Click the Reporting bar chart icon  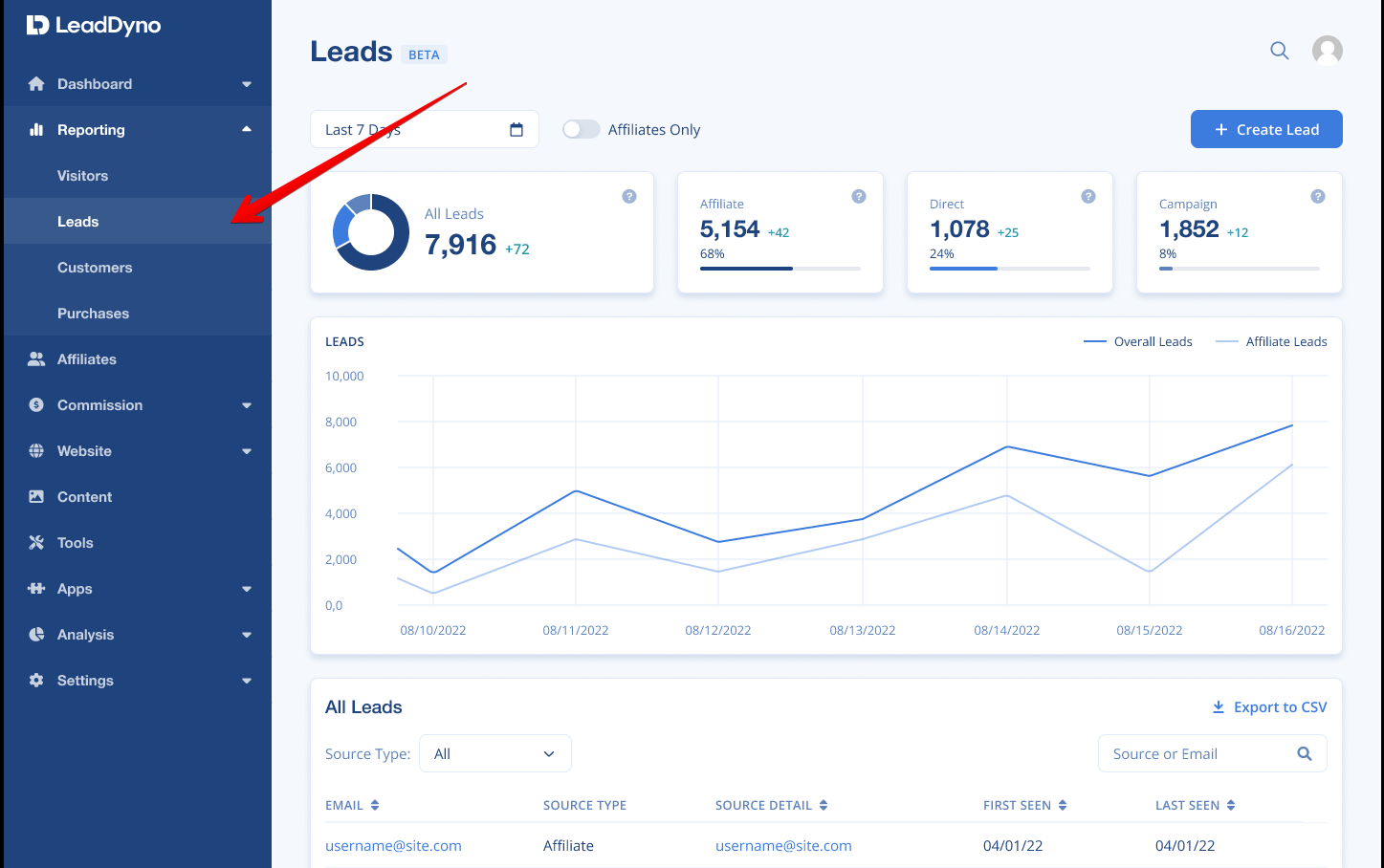36,130
